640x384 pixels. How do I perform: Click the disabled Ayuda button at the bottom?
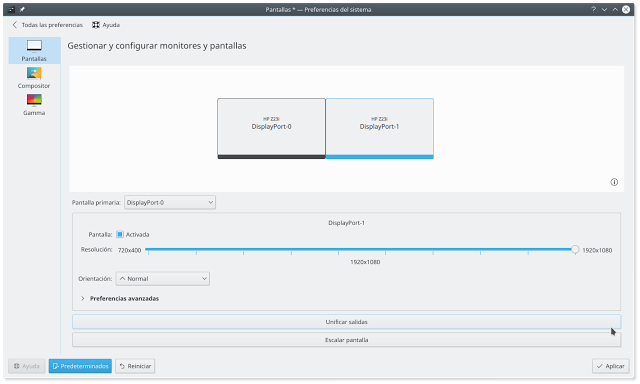pos(27,366)
